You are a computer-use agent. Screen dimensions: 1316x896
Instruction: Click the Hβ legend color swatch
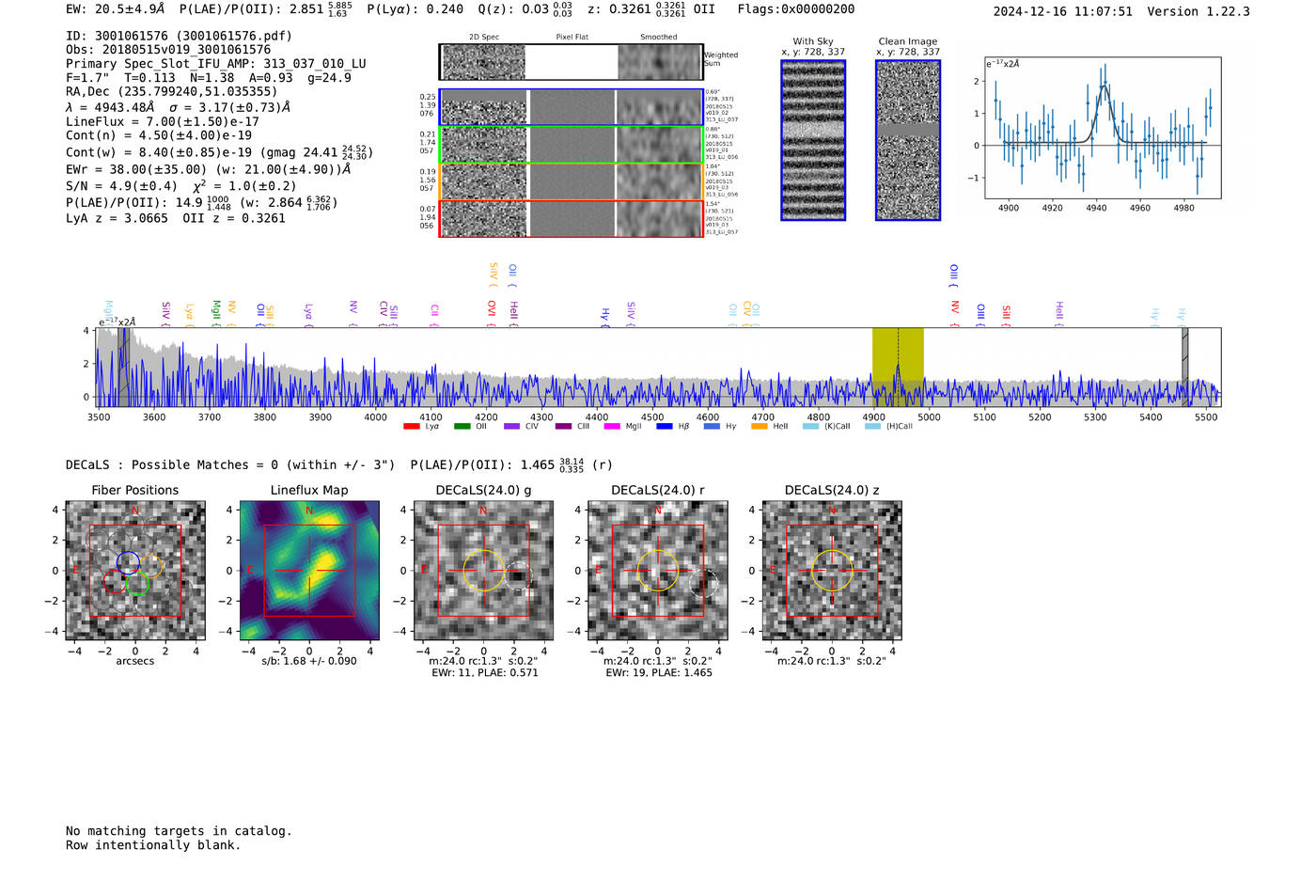pos(665,427)
